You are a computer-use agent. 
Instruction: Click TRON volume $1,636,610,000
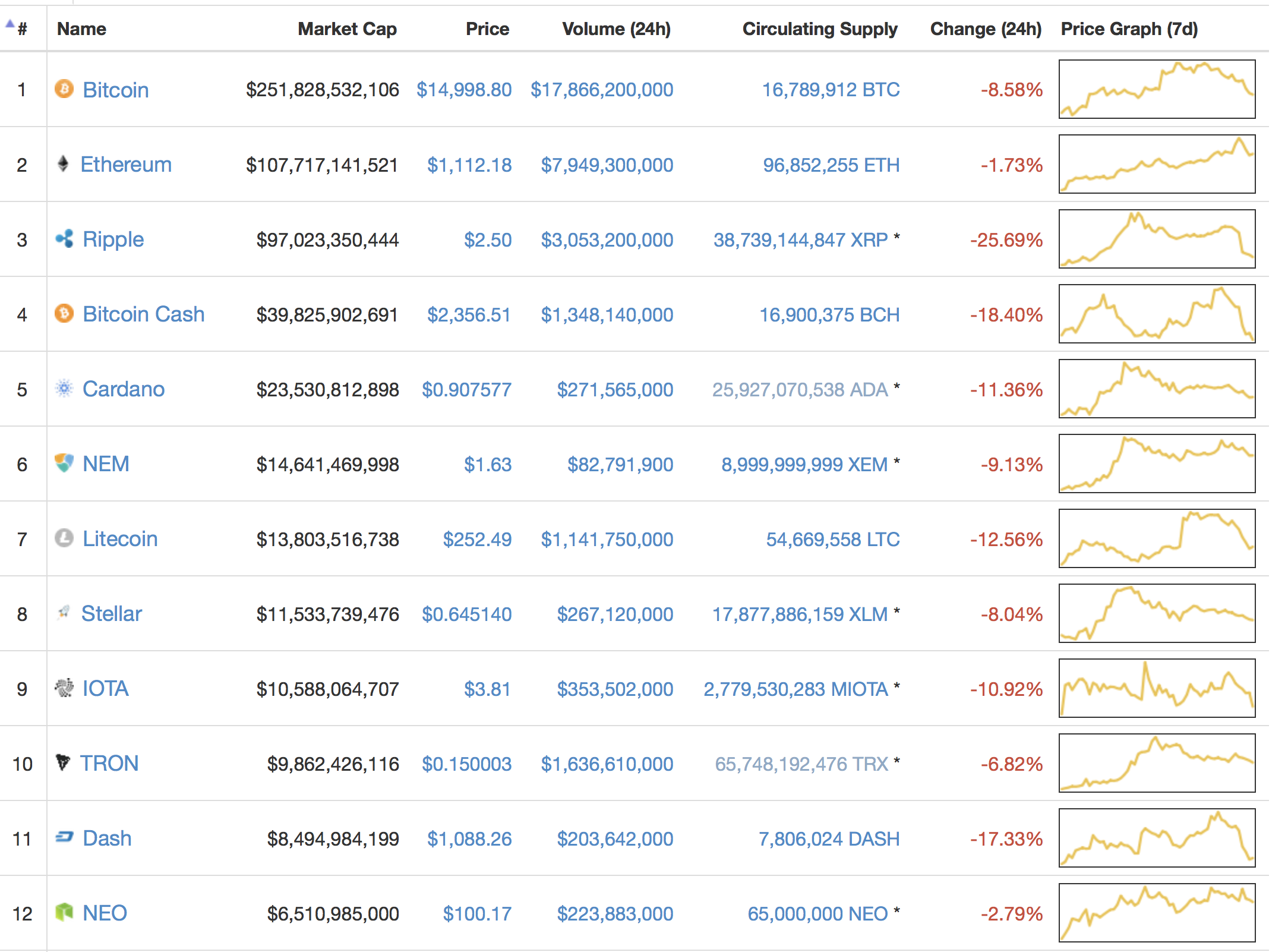[607, 764]
